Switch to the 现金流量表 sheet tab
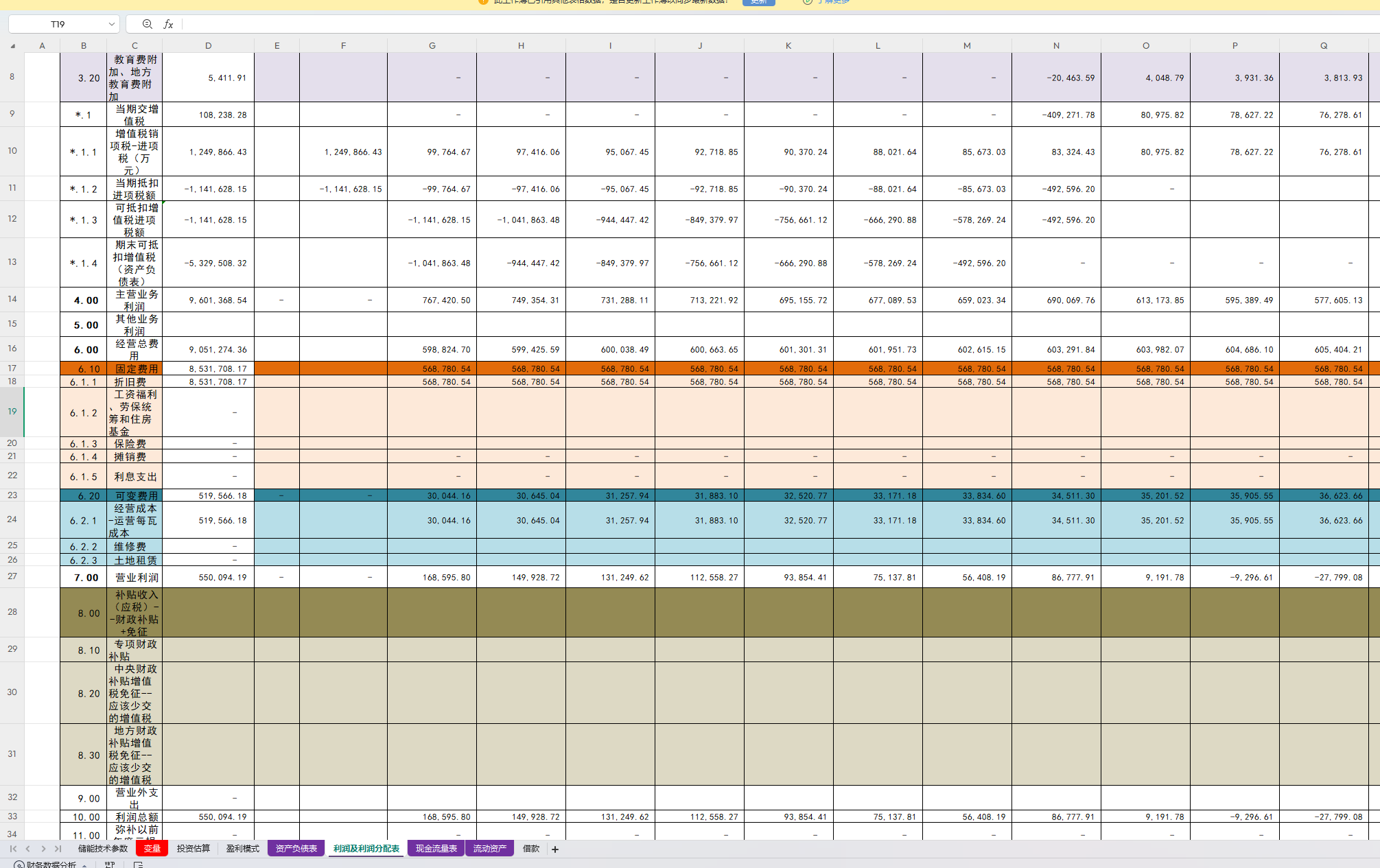 click(436, 849)
